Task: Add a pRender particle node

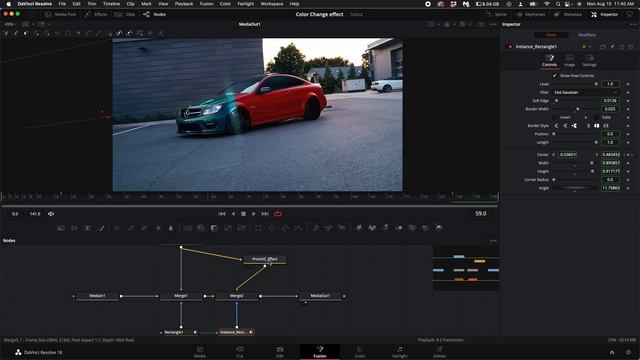Action: 342,228
